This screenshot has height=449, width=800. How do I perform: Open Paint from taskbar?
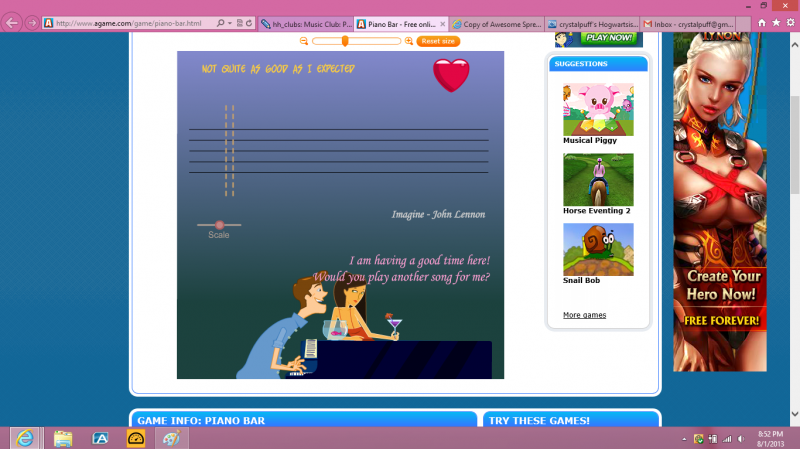tap(171, 438)
